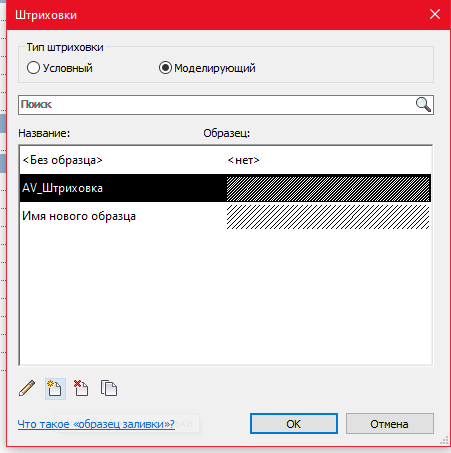Click the AV_Штриховка hatch preview swatch
This screenshot has width=451, height=453.
pyautogui.click(x=328, y=189)
